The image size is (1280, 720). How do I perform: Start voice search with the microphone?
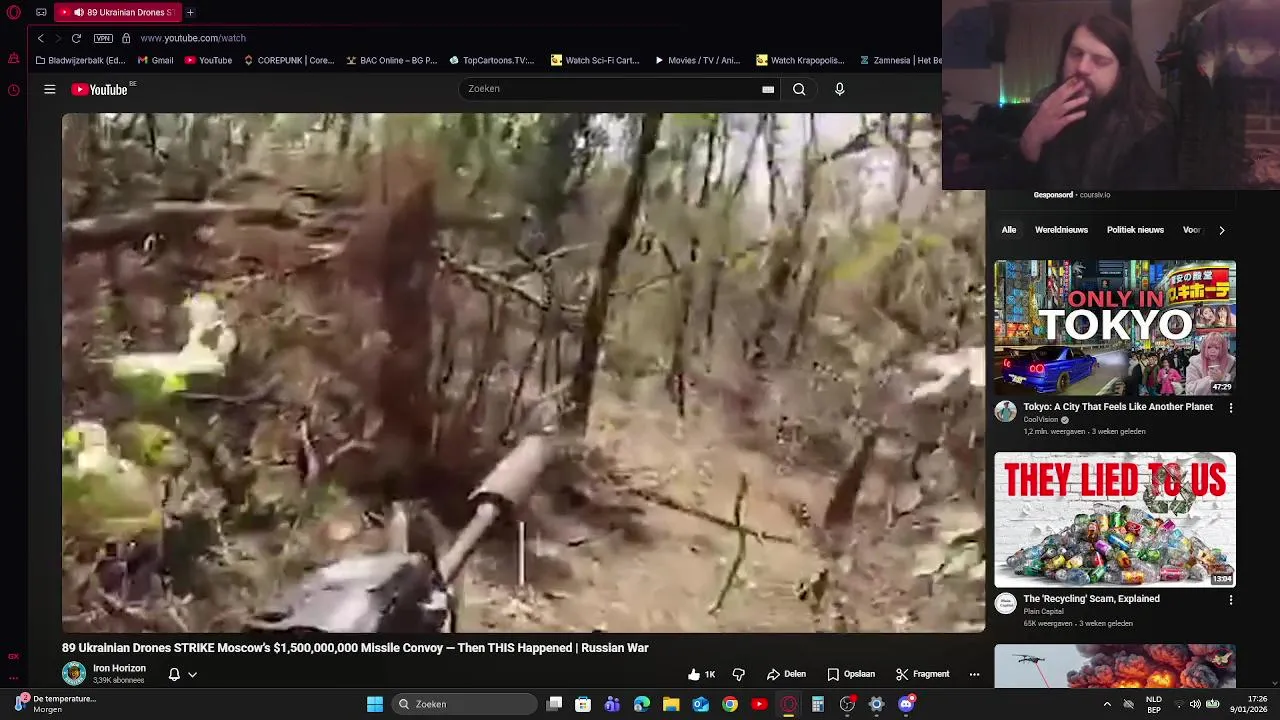840,89
